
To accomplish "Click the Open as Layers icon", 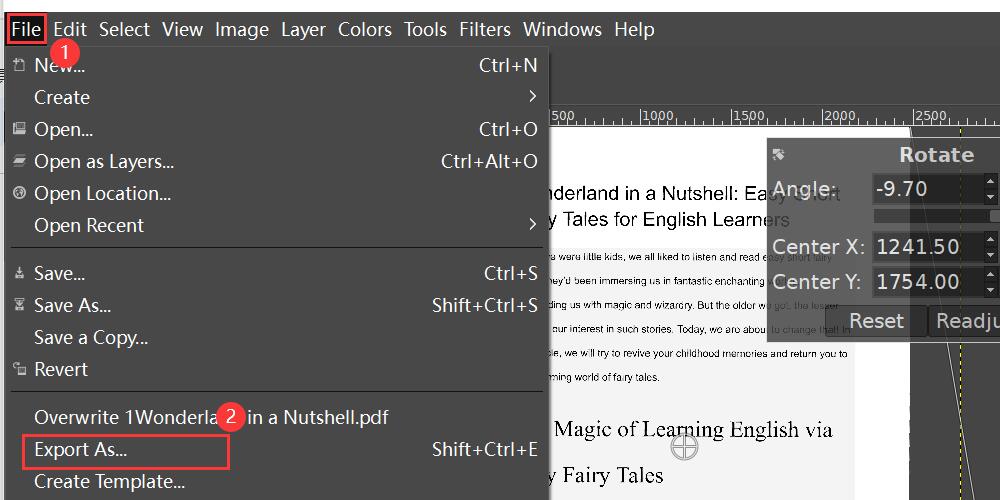I will pyautogui.click(x=20, y=161).
